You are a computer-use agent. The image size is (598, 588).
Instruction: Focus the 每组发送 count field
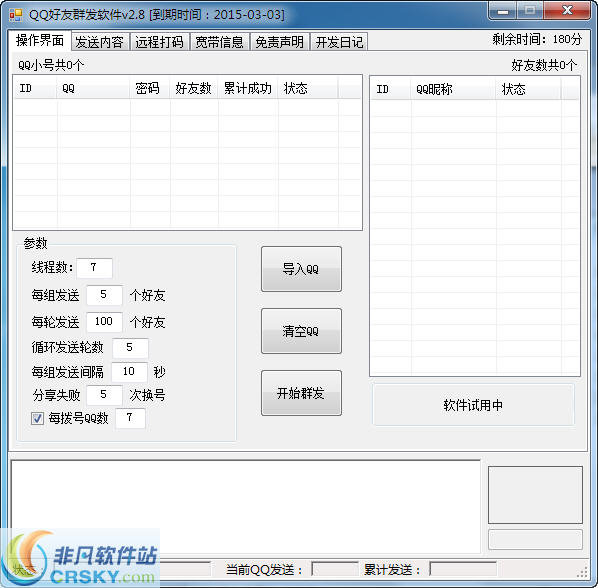tap(104, 295)
